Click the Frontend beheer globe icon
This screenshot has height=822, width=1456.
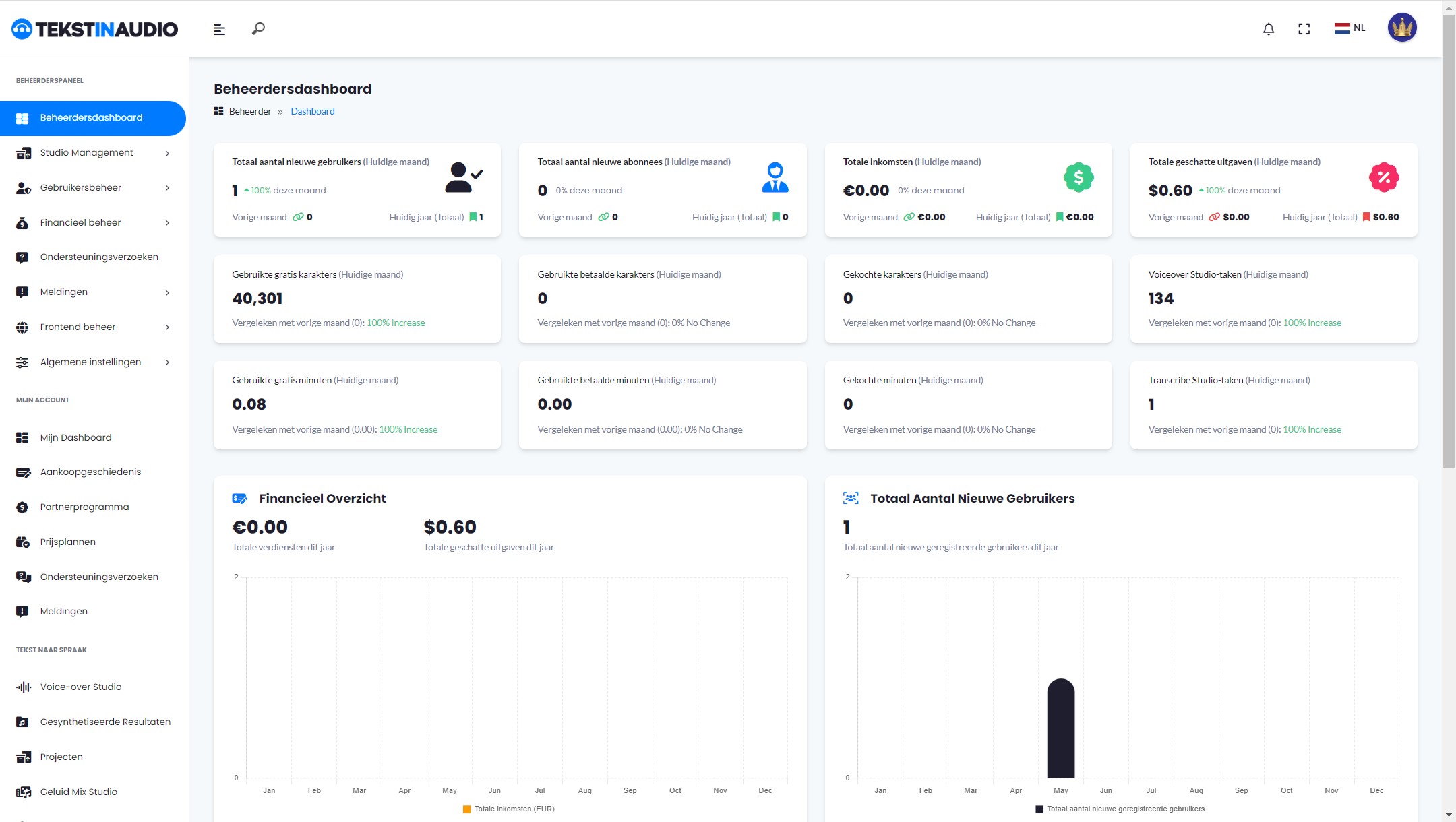click(x=22, y=327)
